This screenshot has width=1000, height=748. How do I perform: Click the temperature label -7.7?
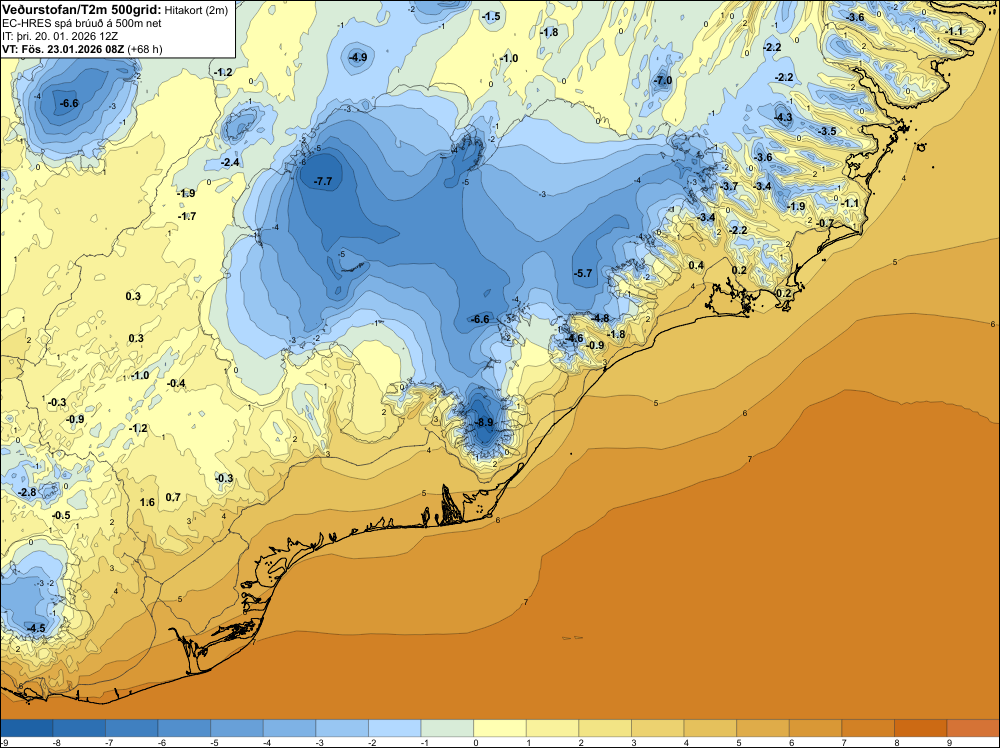323,181
